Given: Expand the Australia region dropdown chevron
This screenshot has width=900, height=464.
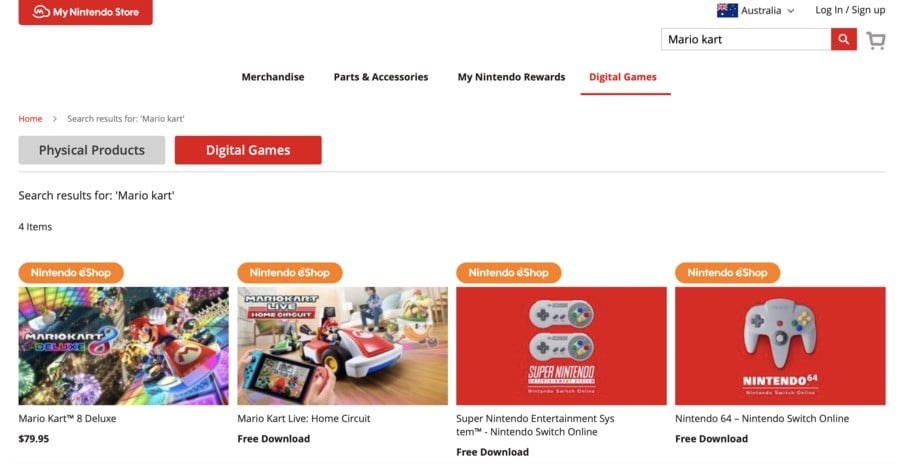Looking at the screenshot, I should click(791, 11).
